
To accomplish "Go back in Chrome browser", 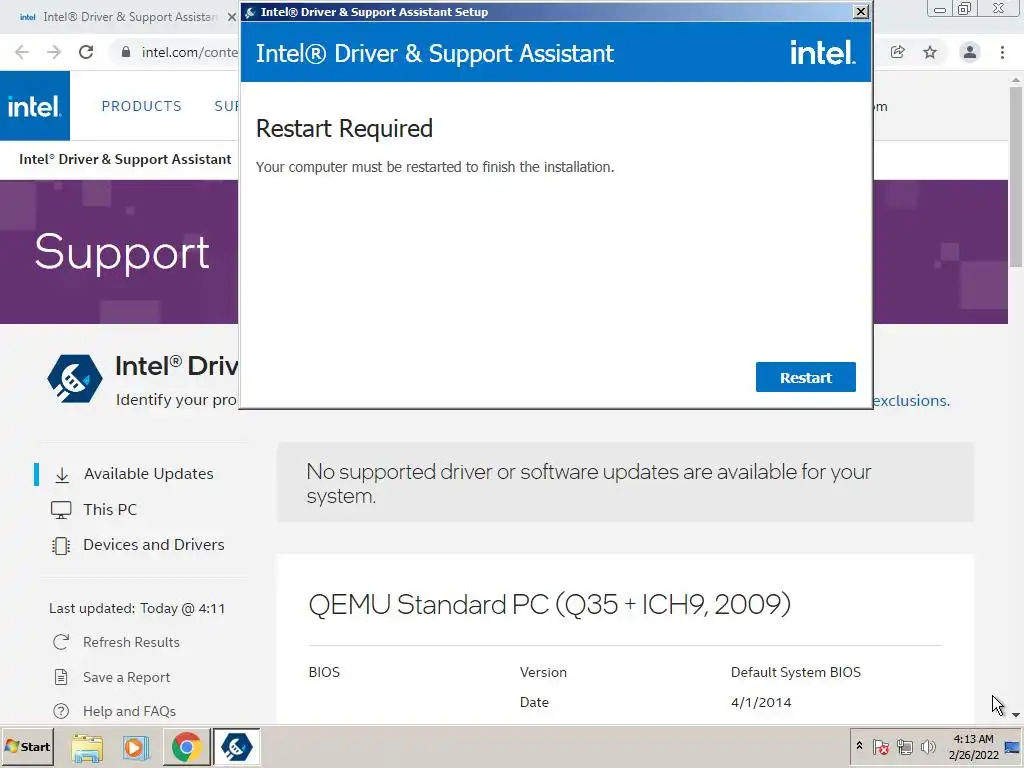I will 22,52.
